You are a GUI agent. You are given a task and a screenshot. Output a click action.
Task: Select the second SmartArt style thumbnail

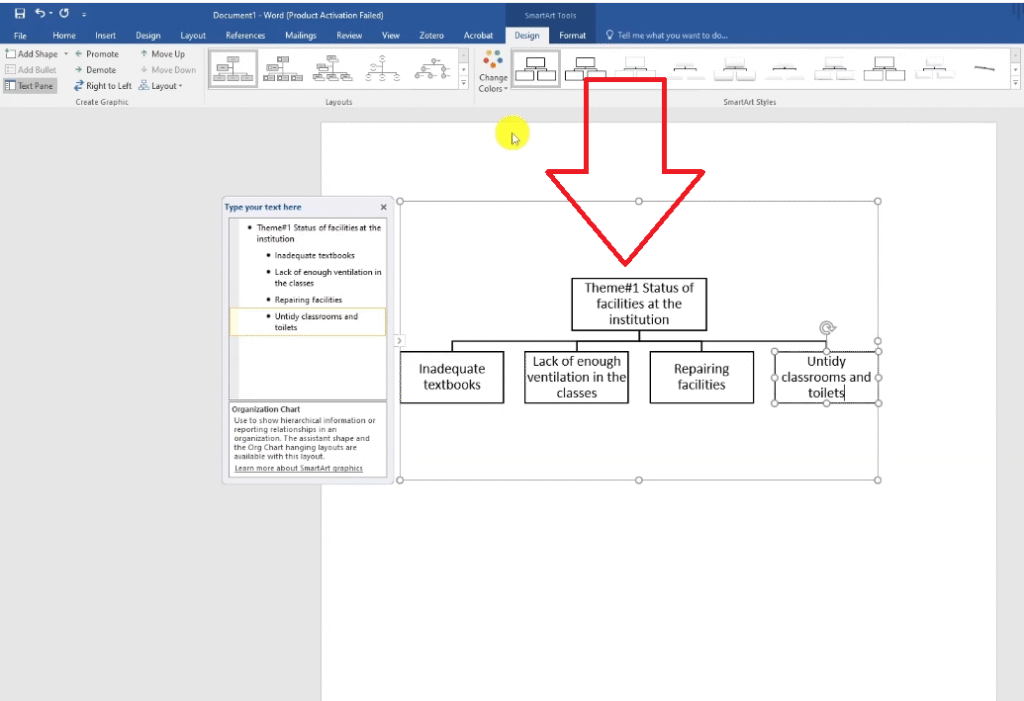(585, 68)
